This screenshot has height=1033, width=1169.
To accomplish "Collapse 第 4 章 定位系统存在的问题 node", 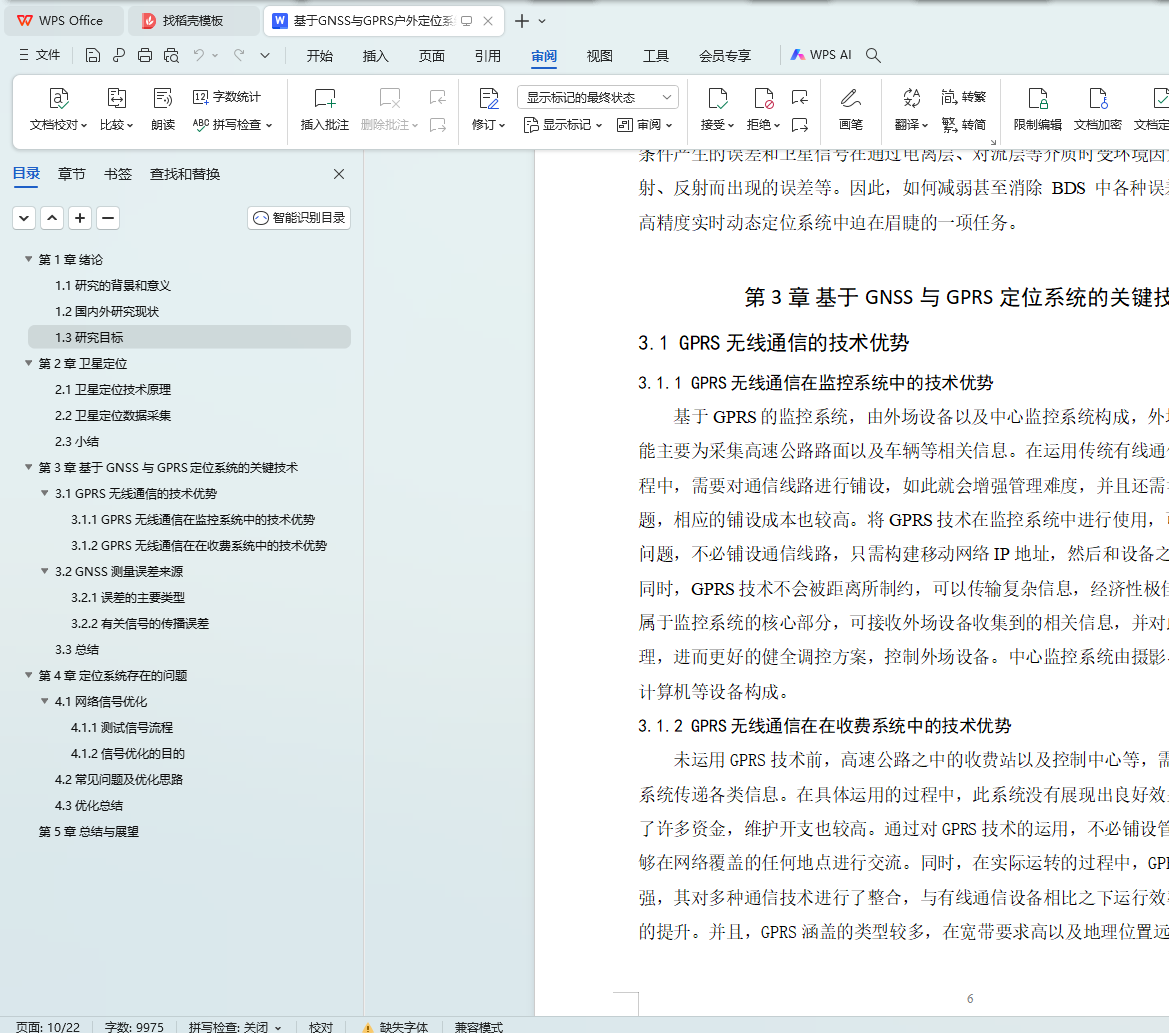I will (x=28, y=675).
